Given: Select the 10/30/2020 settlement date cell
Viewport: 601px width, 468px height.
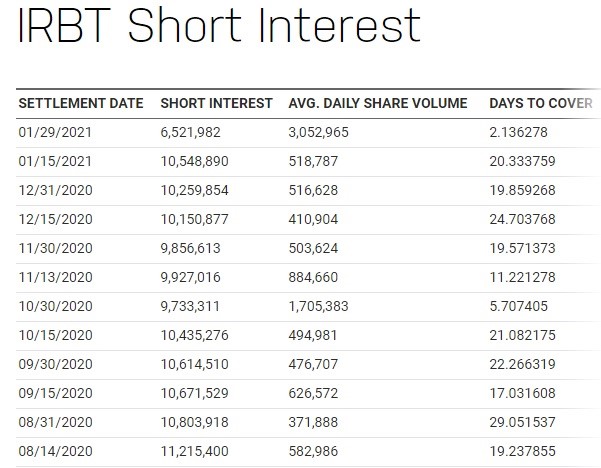Looking at the screenshot, I should coord(56,306).
